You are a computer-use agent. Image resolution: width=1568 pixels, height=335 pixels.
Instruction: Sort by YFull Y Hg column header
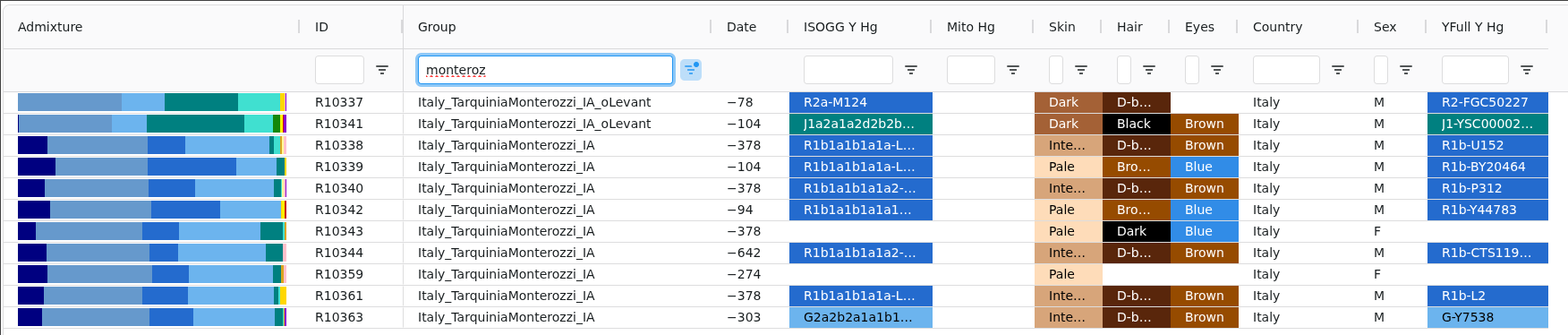pyautogui.click(x=1472, y=27)
